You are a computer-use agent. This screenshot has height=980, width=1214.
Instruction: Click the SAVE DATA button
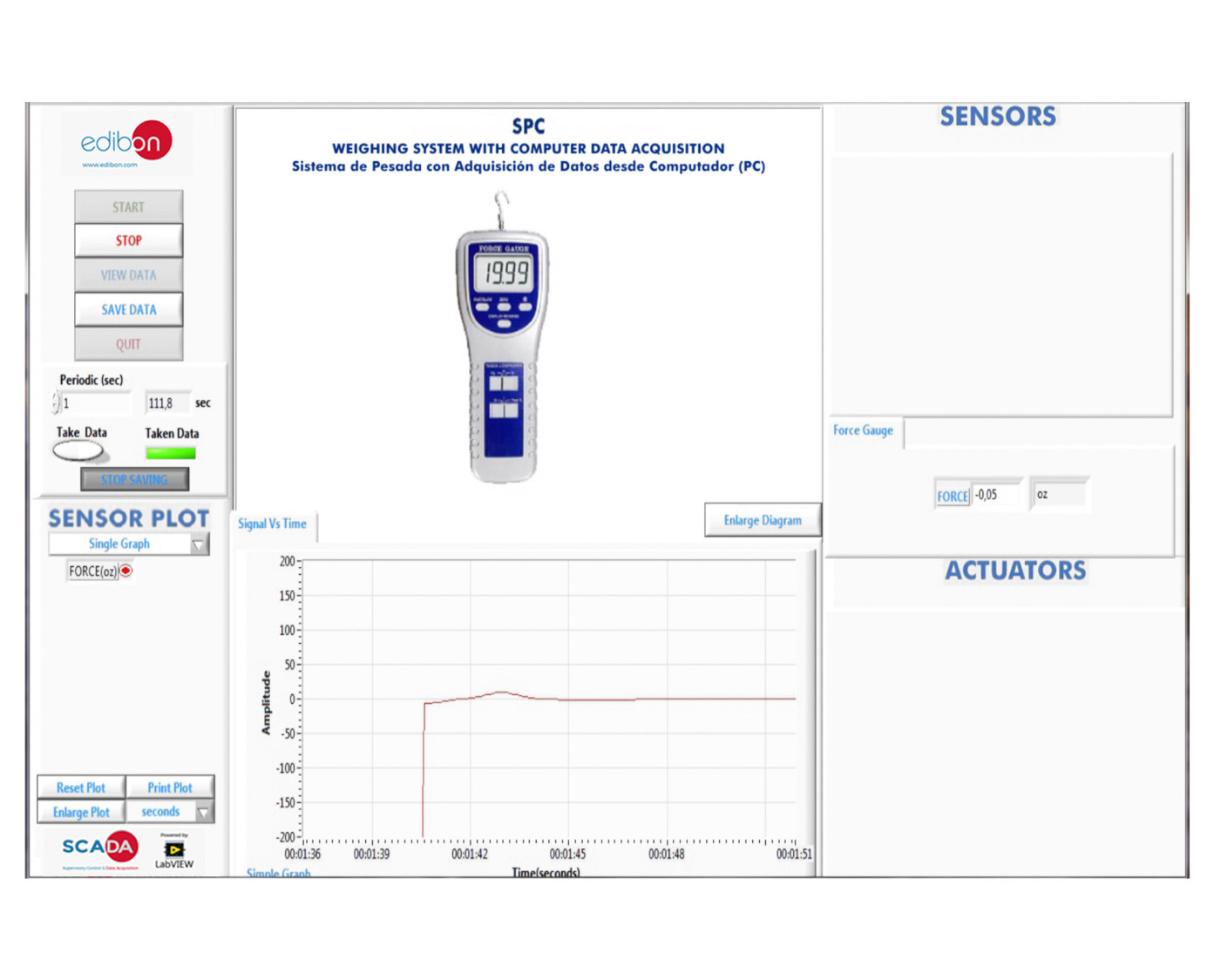click(x=128, y=309)
